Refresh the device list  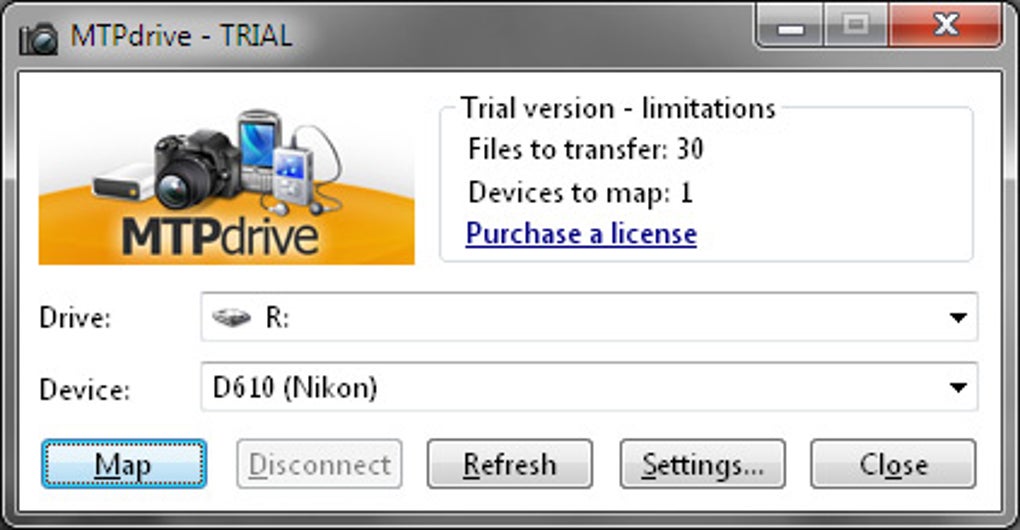509,464
